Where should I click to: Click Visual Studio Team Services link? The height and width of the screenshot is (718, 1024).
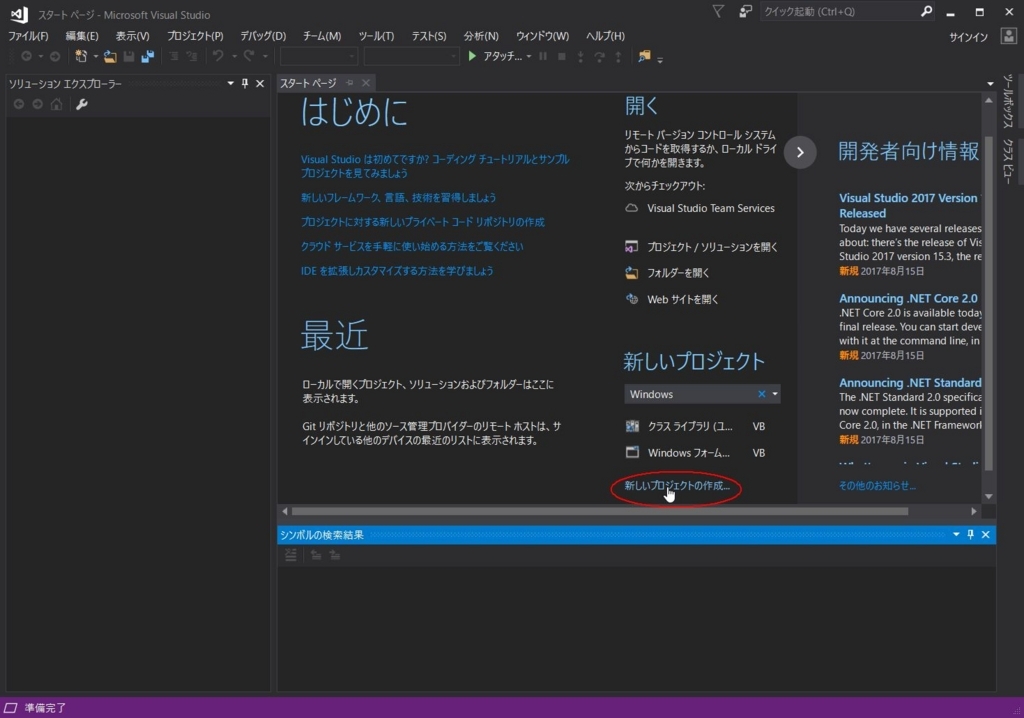[711, 208]
